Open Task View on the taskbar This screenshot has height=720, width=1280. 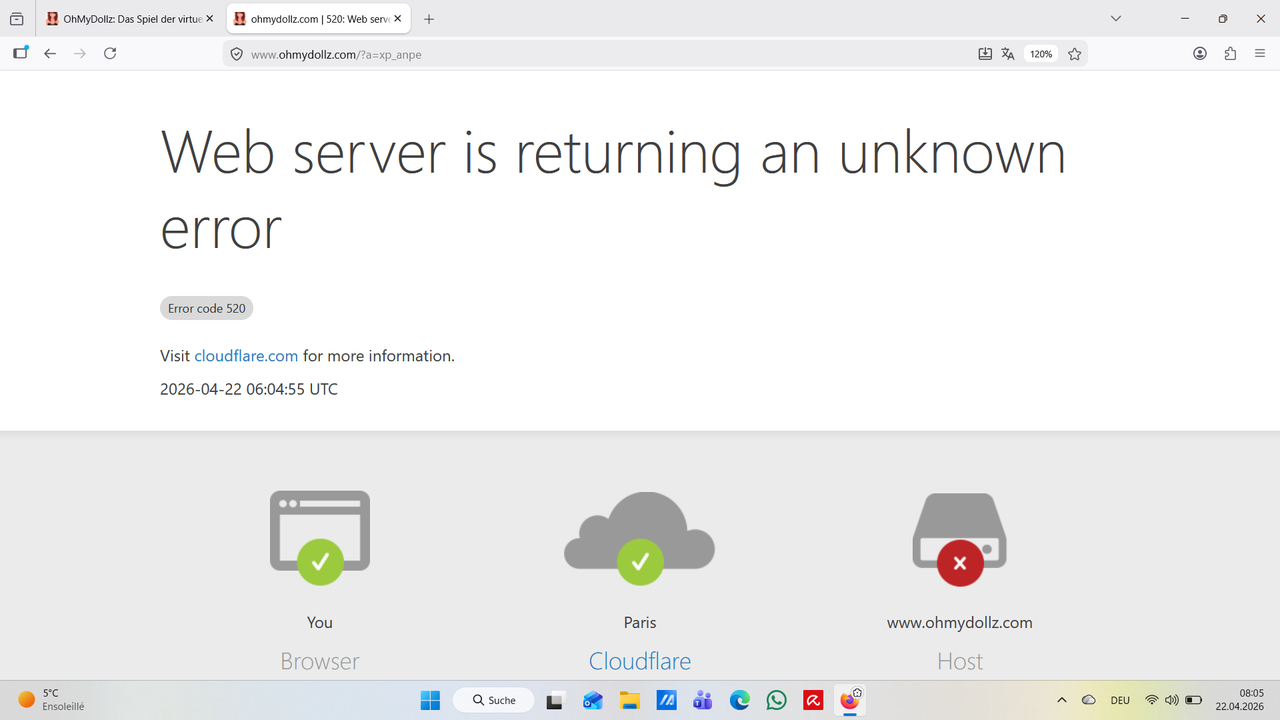554,700
